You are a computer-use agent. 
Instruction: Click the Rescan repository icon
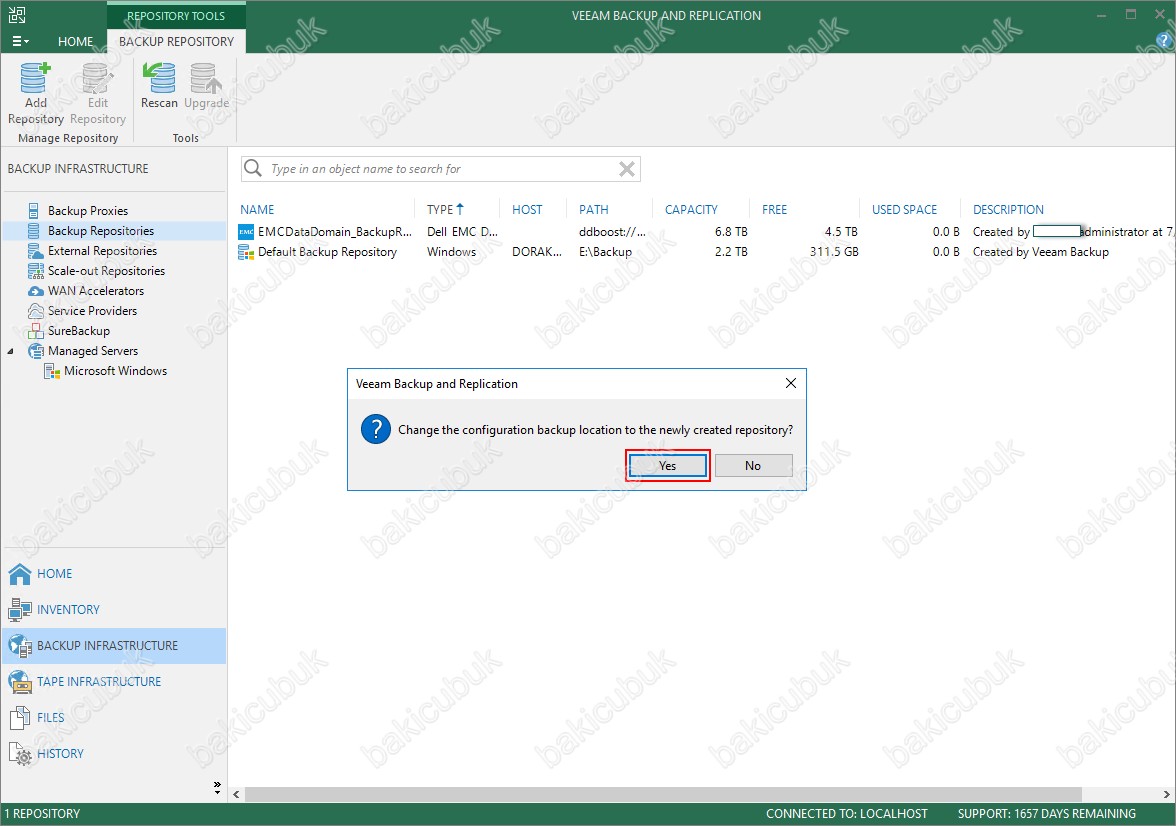pyautogui.click(x=159, y=78)
